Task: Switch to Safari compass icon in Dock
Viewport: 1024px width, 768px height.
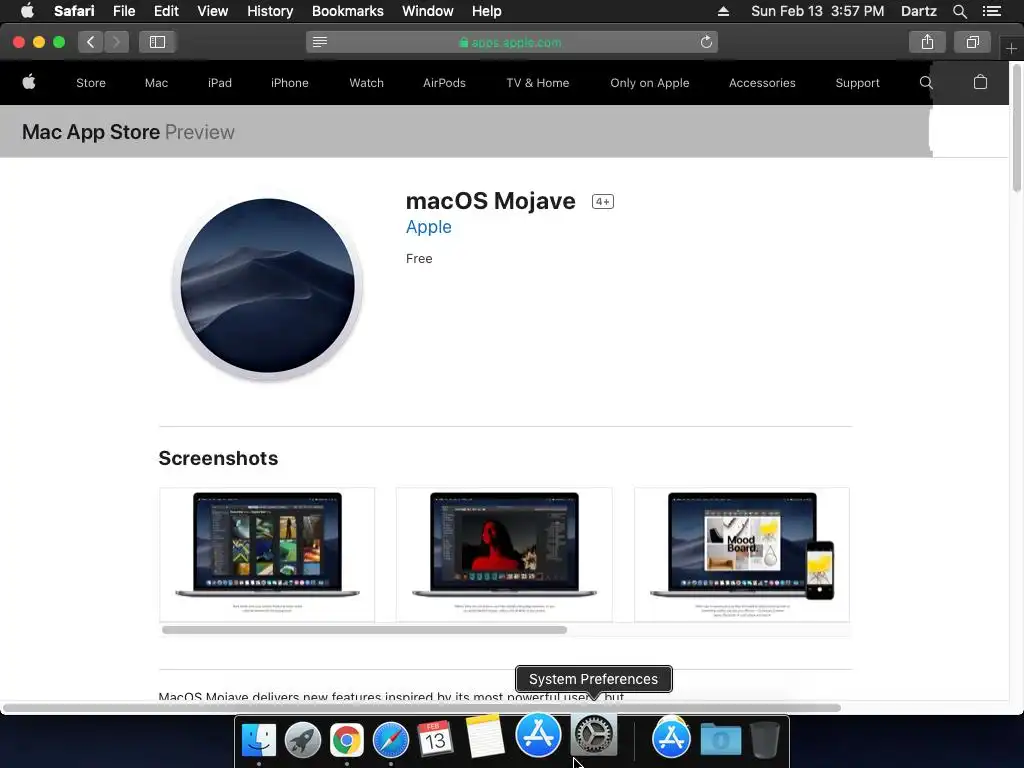Action: [x=391, y=740]
